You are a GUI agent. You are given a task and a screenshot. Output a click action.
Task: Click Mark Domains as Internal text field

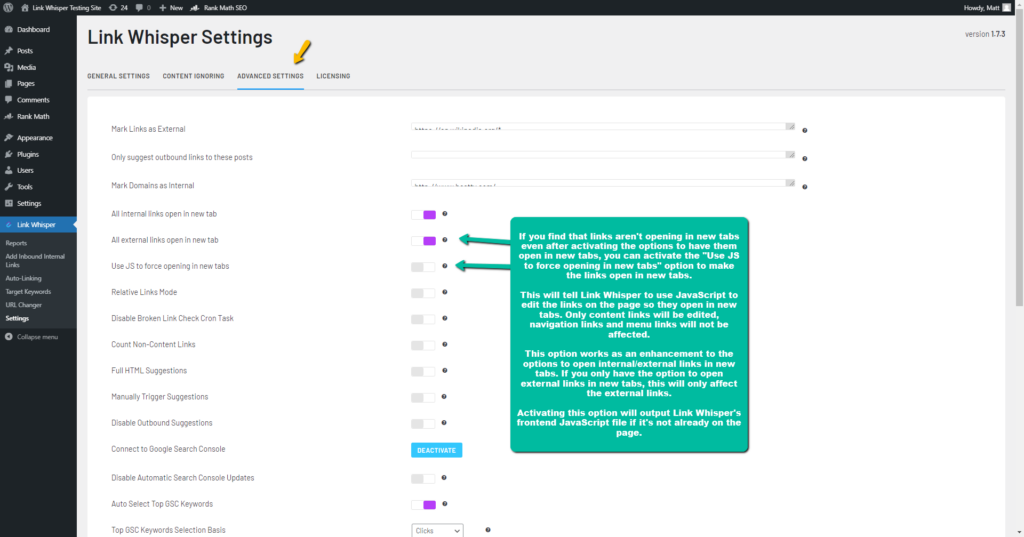click(x=603, y=183)
